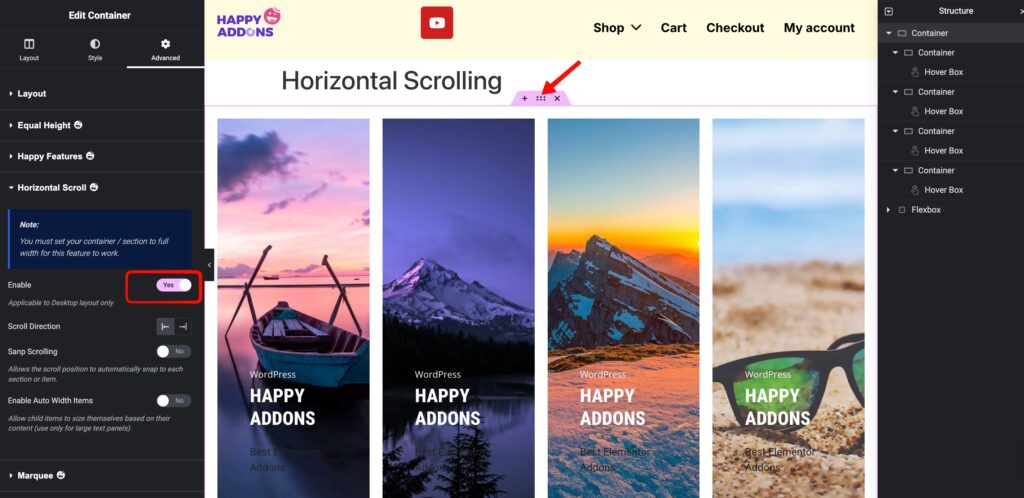Turn off the Horizontal Scroll Enable switch

(x=174, y=285)
